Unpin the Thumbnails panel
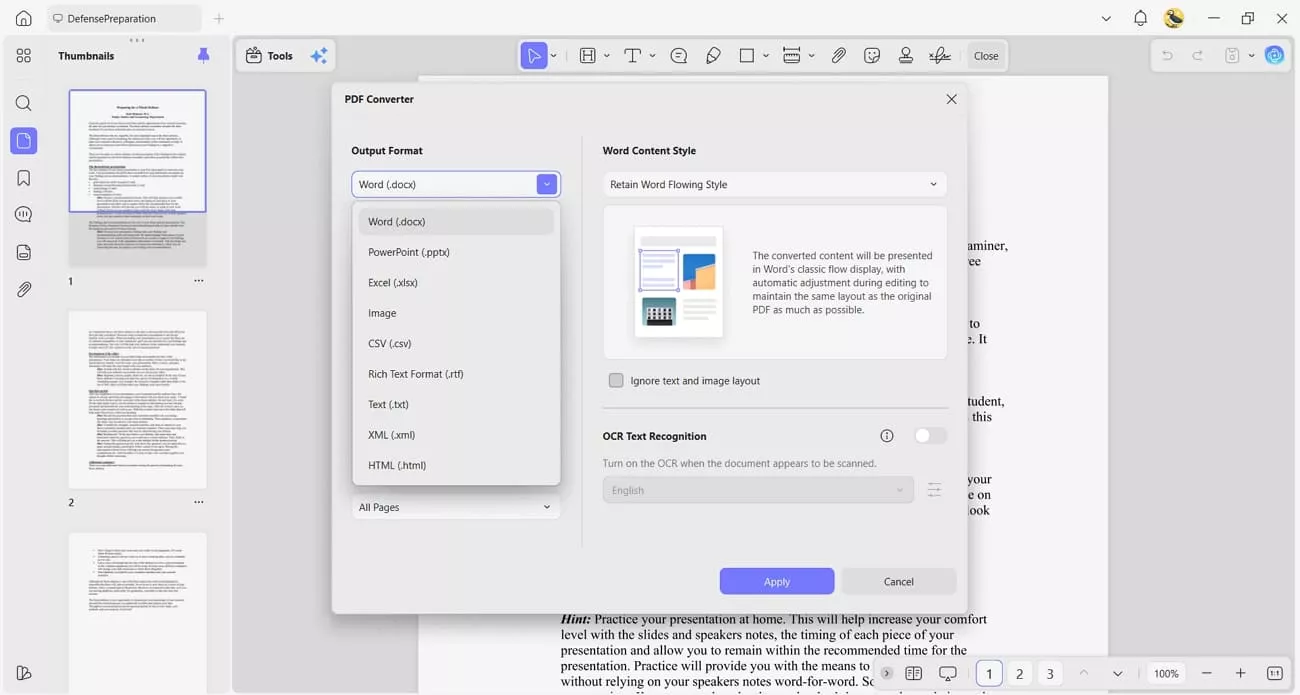Image resolution: width=1300 pixels, height=695 pixels. click(203, 55)
